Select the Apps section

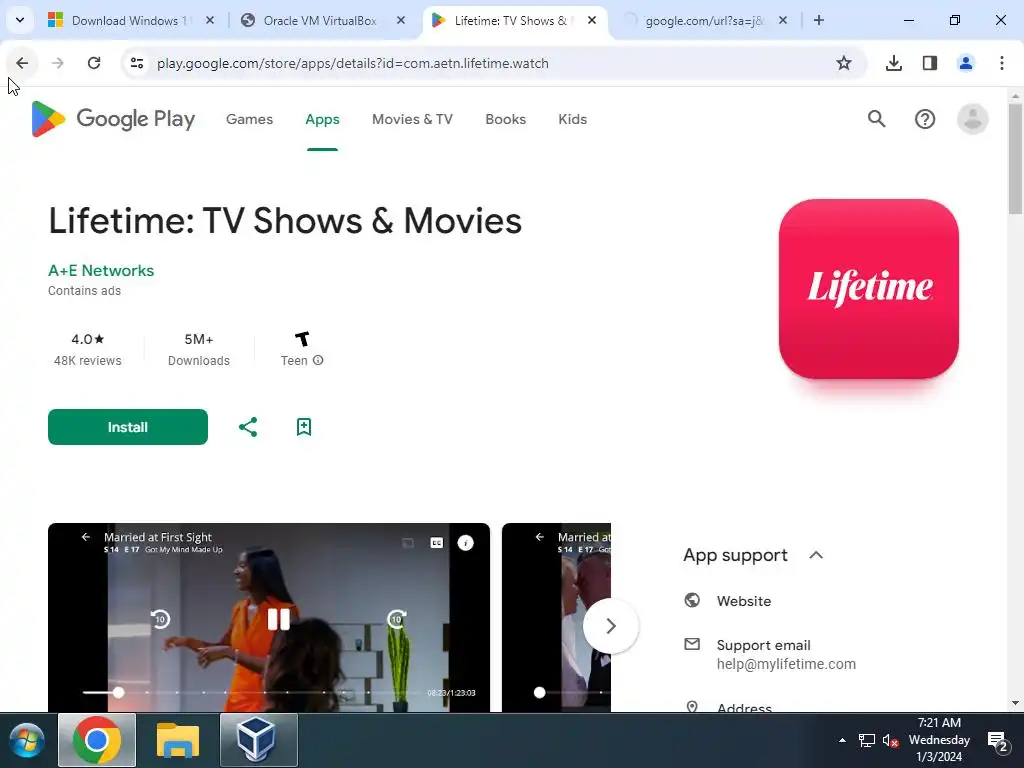tap(323, 120)
